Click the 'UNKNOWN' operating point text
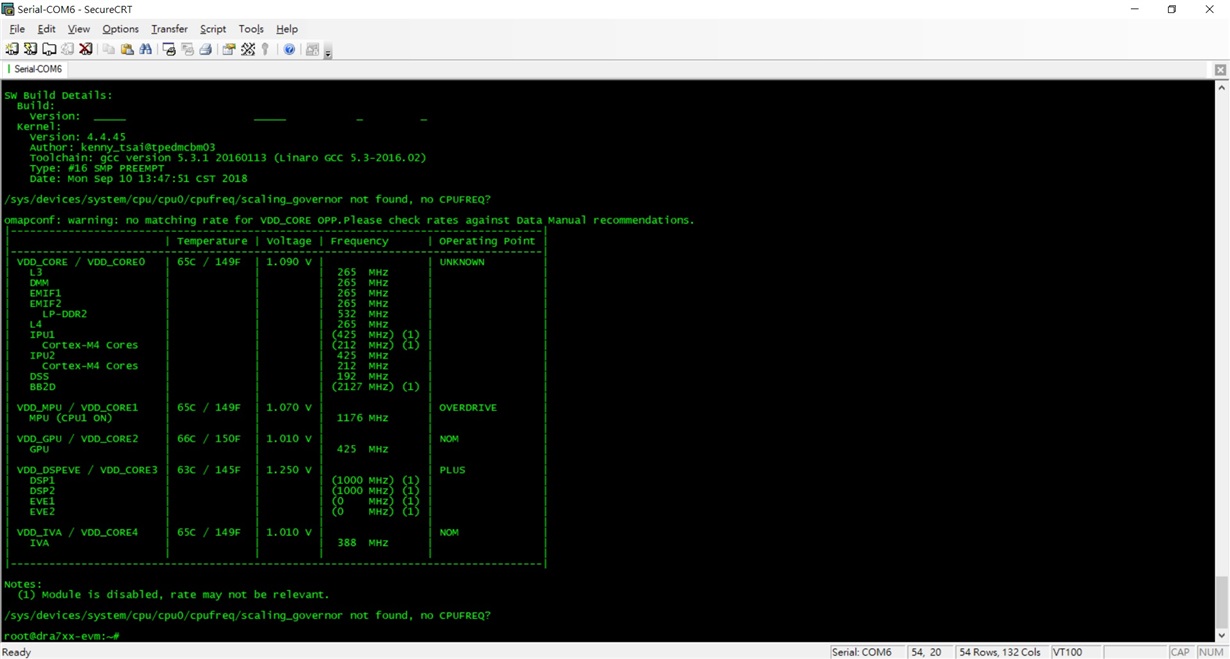 pyautogui.click(x=462, y=262)
